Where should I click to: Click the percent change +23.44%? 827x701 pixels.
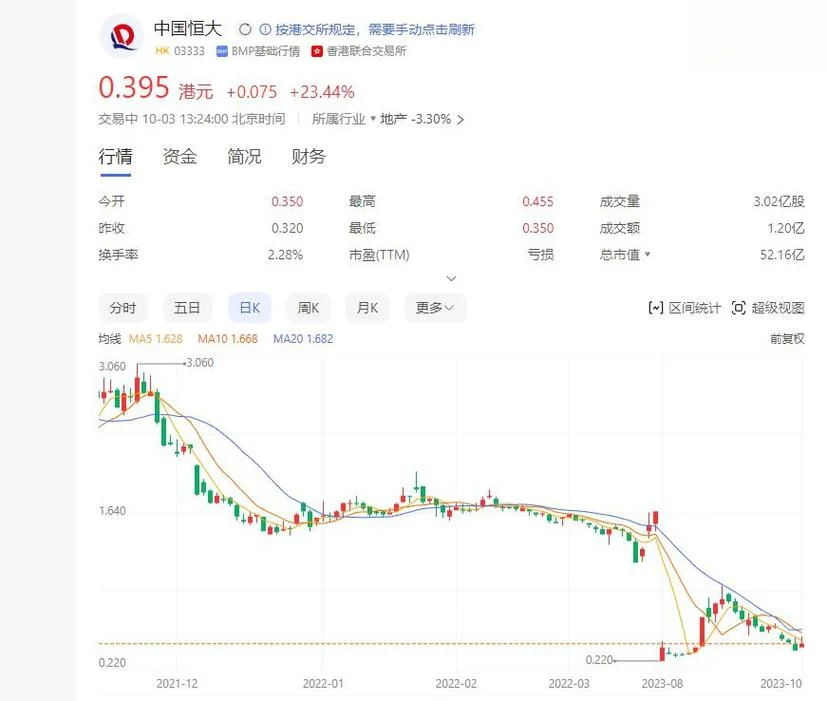(x=322, y=92)
